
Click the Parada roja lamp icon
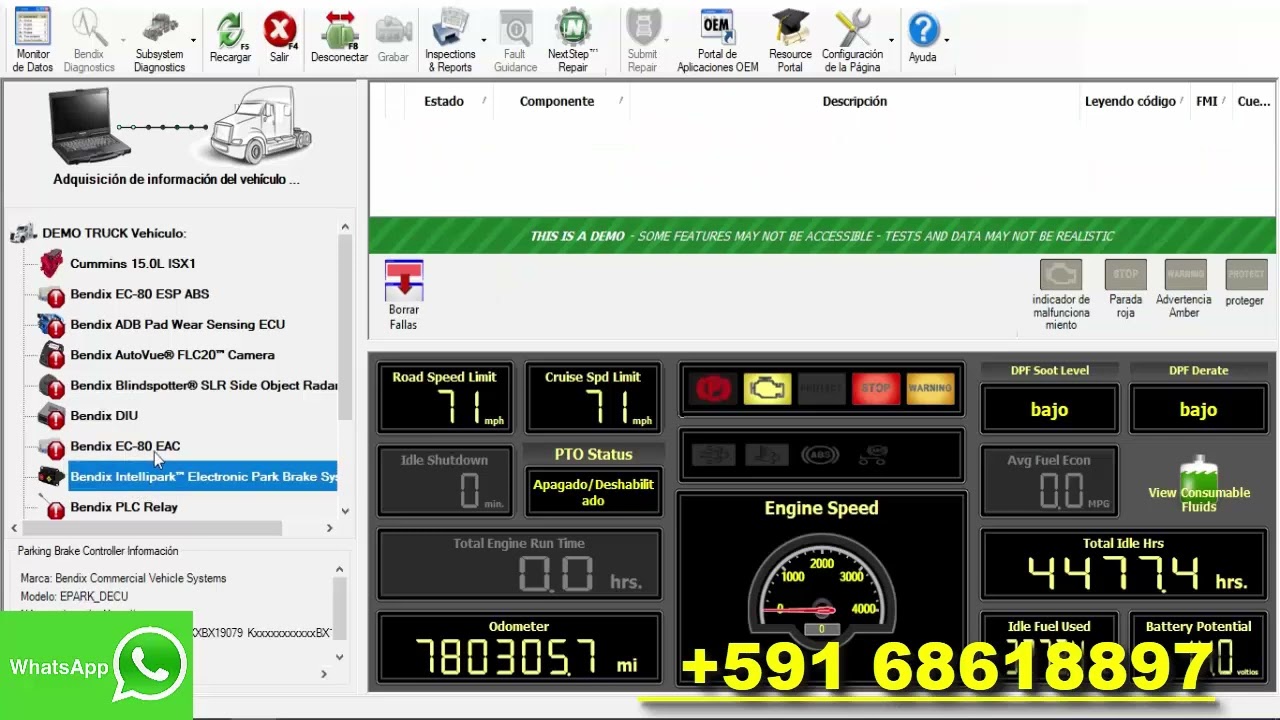(1125, 275)
